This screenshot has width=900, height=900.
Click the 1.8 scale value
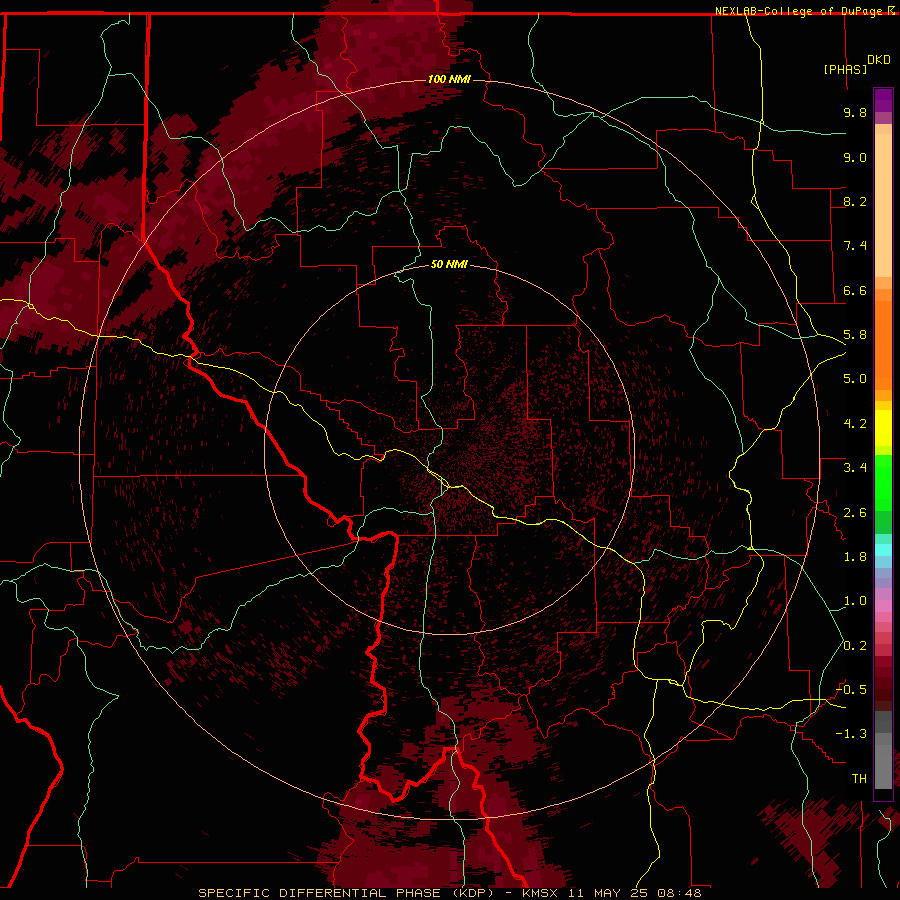pyautogui.click(x=855, y=557)
